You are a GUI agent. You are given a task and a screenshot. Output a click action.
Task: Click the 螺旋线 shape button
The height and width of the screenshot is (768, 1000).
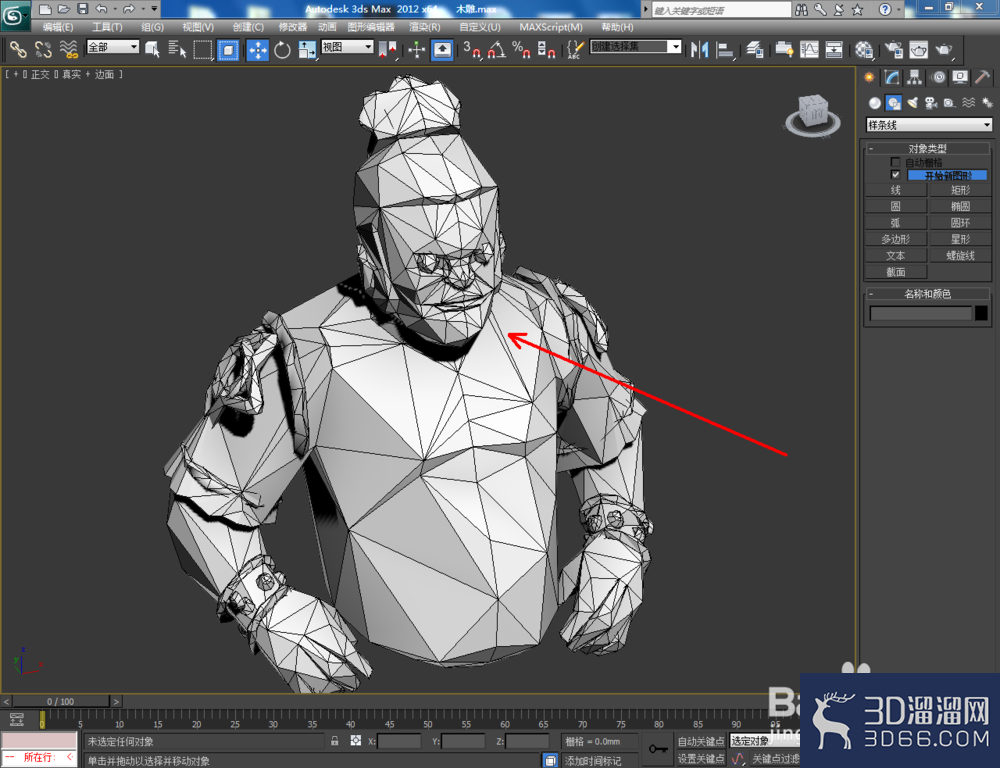point(960,255)
